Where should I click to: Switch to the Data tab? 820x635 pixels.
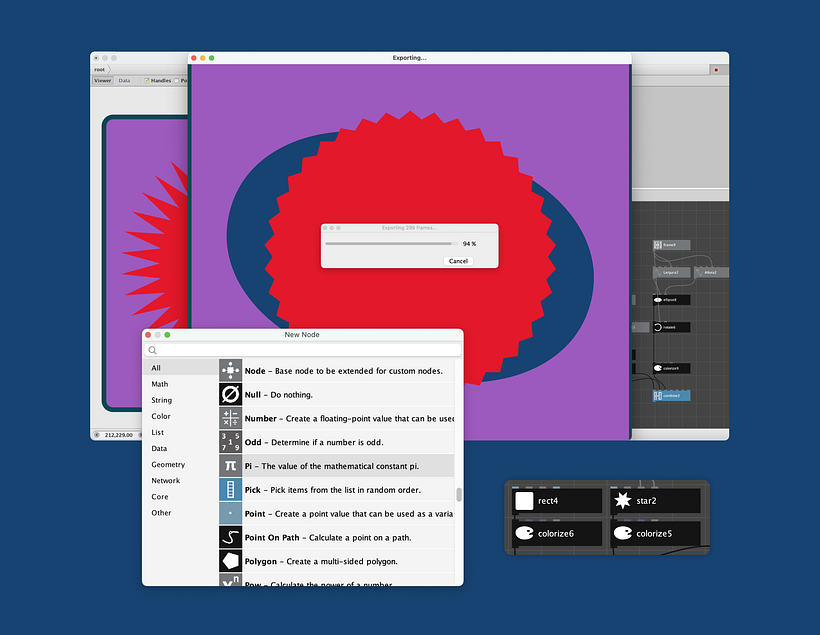(x=124, y=81)
